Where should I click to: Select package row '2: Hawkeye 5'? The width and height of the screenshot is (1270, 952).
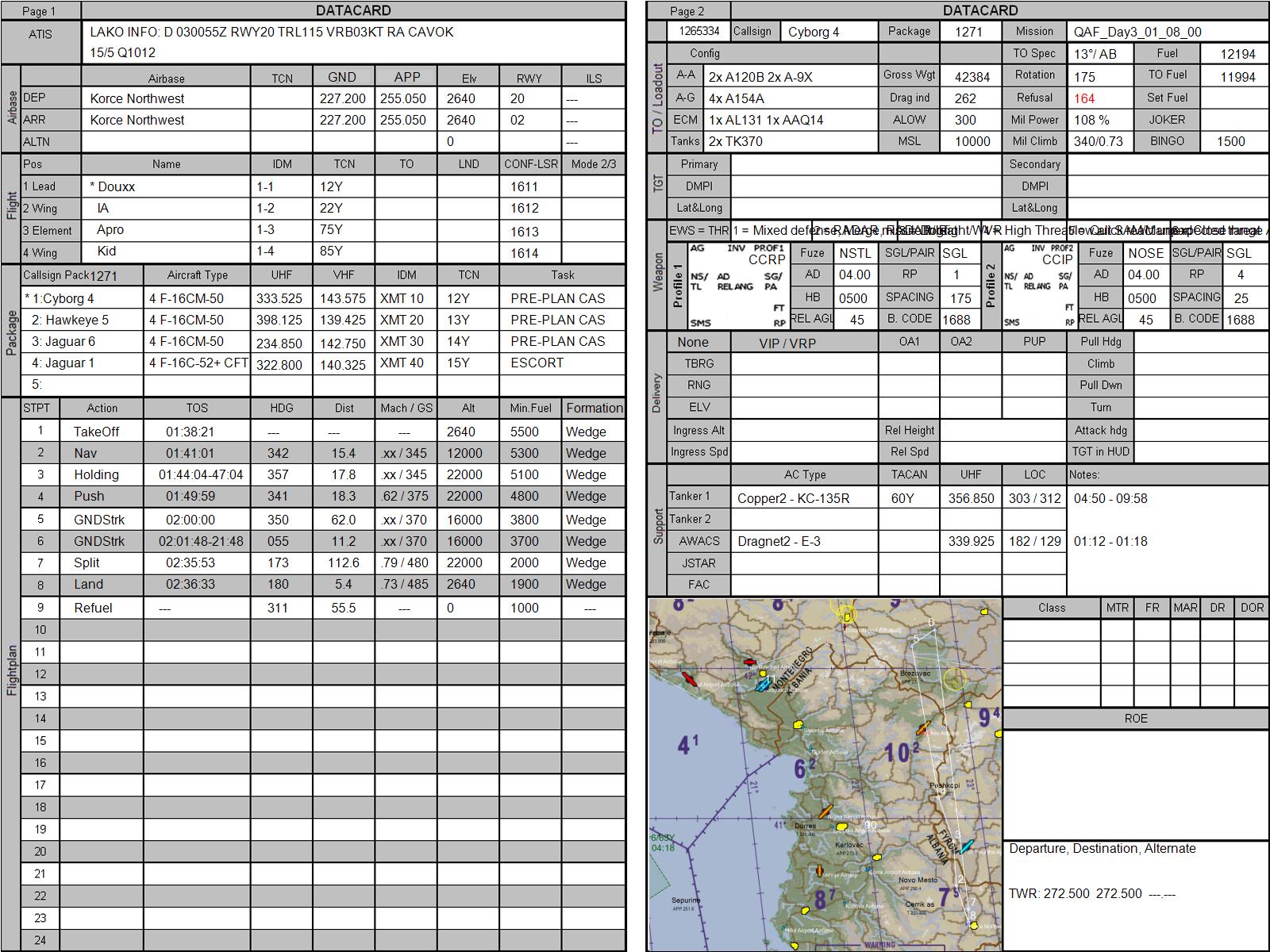pos(70,321)
